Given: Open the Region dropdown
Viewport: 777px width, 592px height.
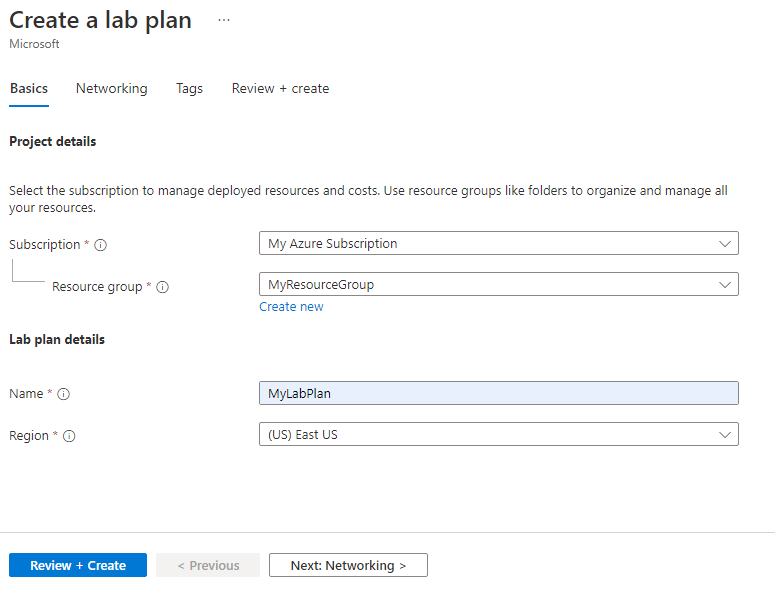Looking at the screenshot, I should click(499, 434).
